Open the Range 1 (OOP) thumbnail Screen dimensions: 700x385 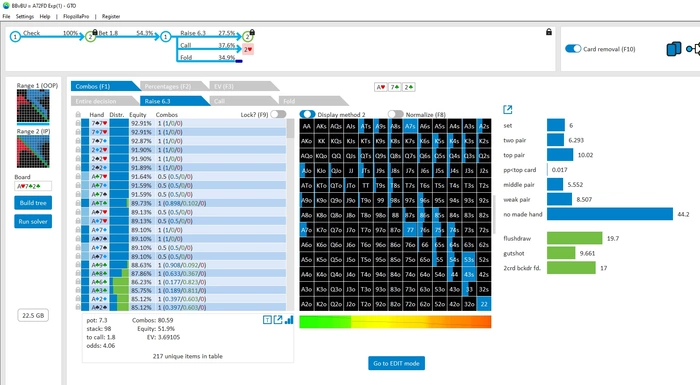click(33, 106)
